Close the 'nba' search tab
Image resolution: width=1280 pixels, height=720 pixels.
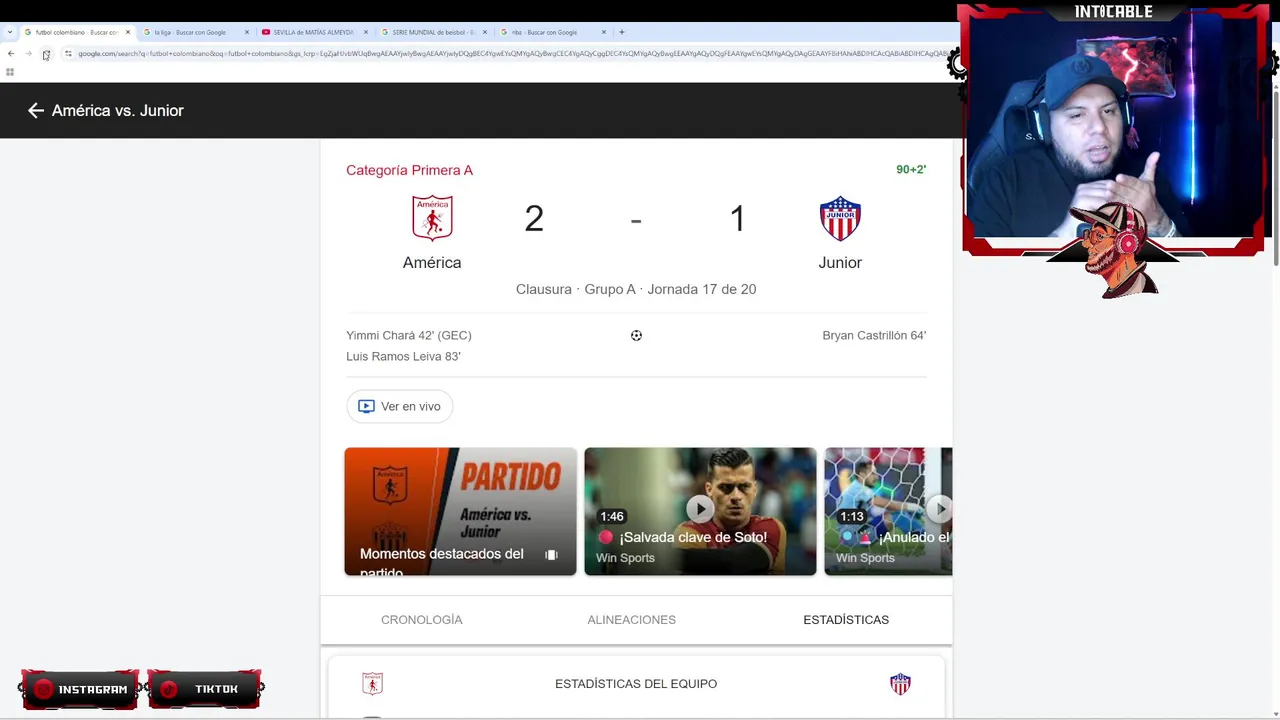[x=604, y=32]
